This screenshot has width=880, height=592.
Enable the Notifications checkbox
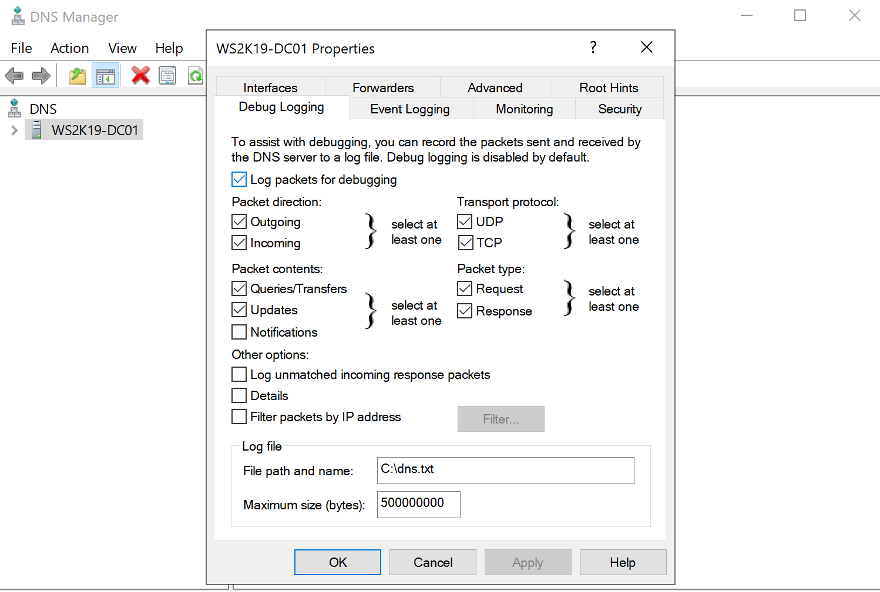[x=239, y=332]
